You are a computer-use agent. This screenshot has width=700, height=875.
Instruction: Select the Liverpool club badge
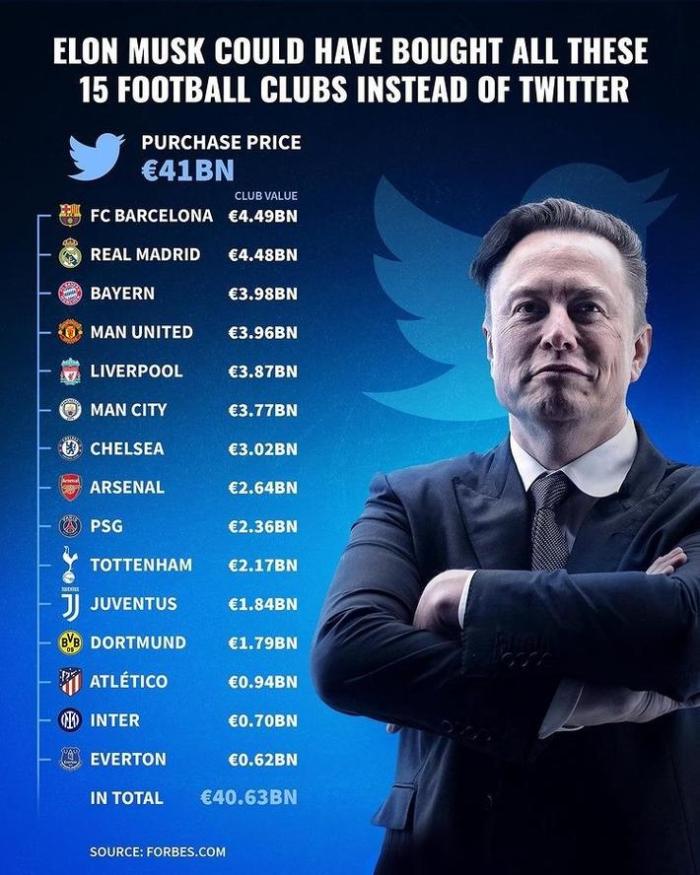point(69,371)
